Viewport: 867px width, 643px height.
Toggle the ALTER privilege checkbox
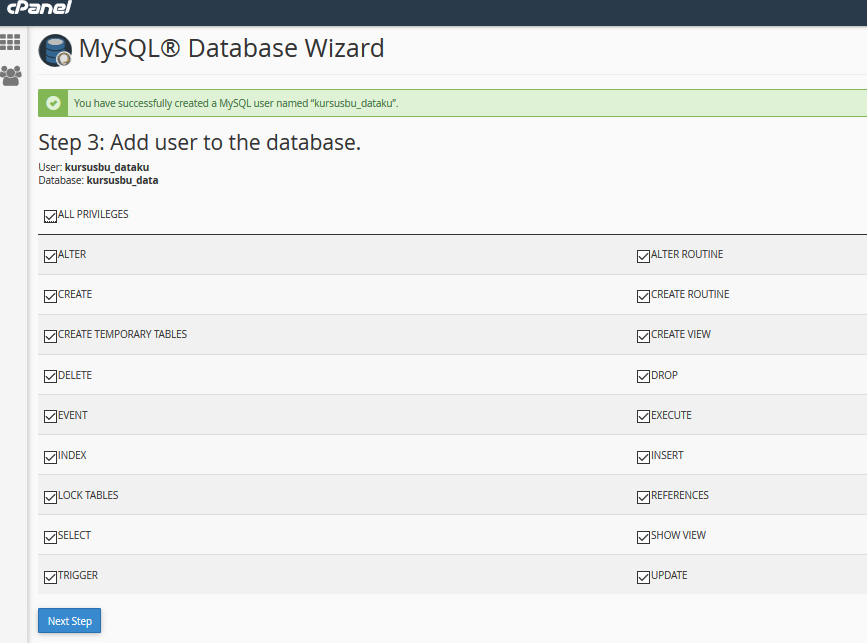pyautogui.click(x=50, y=256)
